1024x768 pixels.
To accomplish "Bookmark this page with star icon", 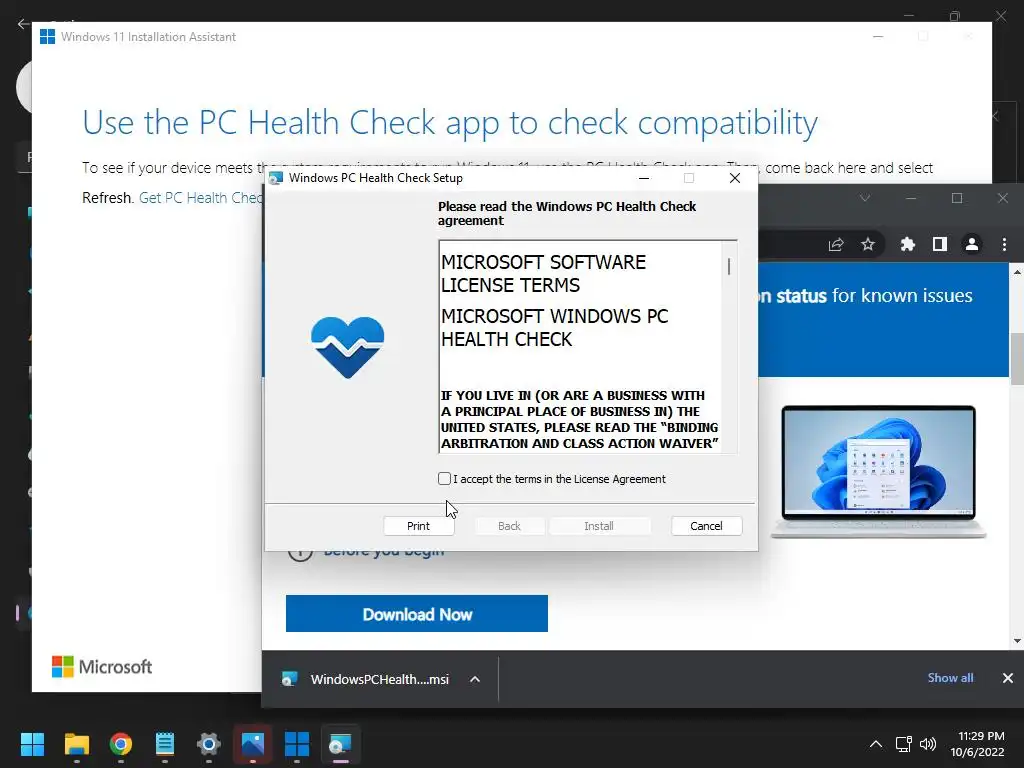I will click(x=867, y=244).
